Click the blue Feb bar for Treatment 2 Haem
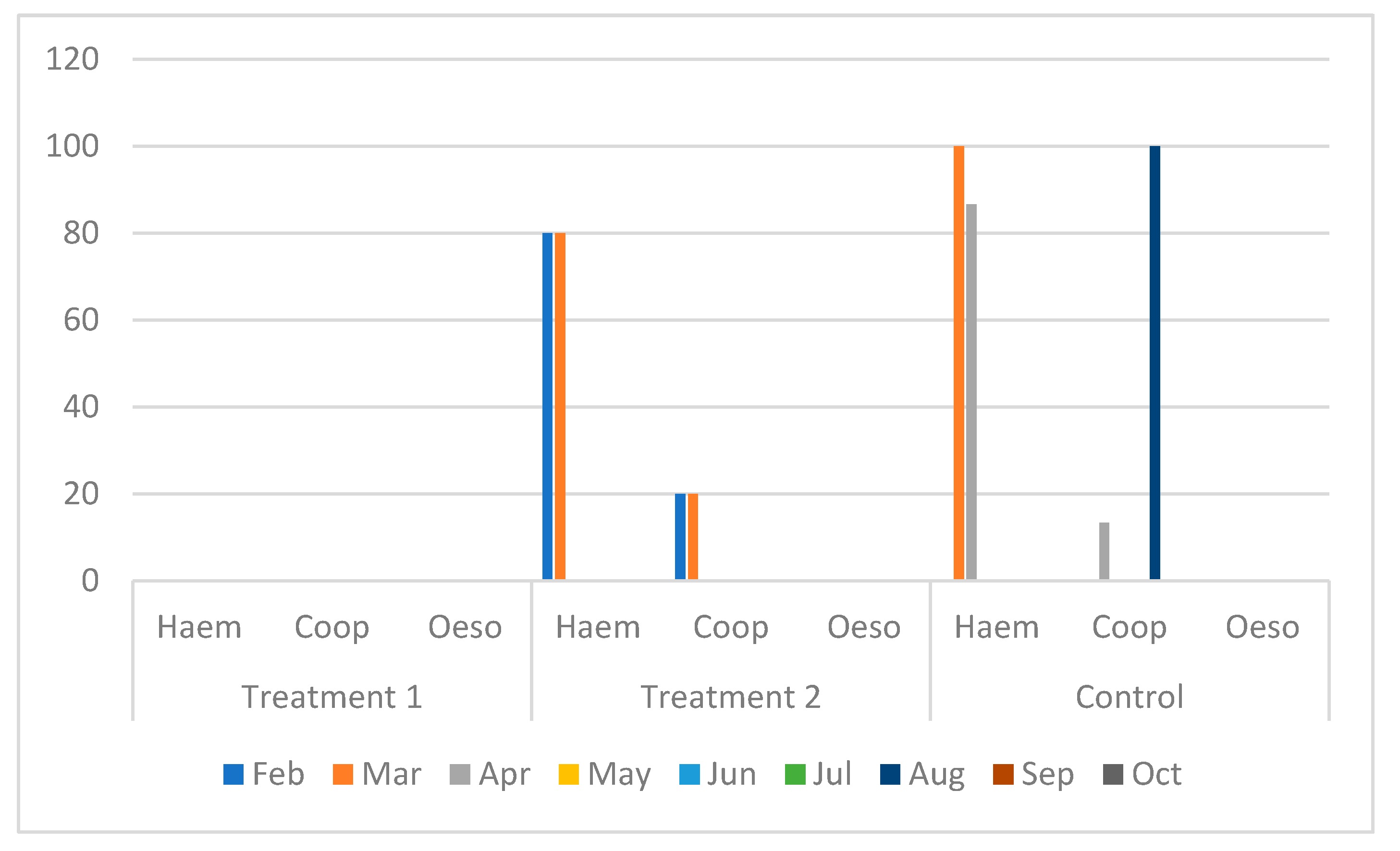 pos(547,406)
